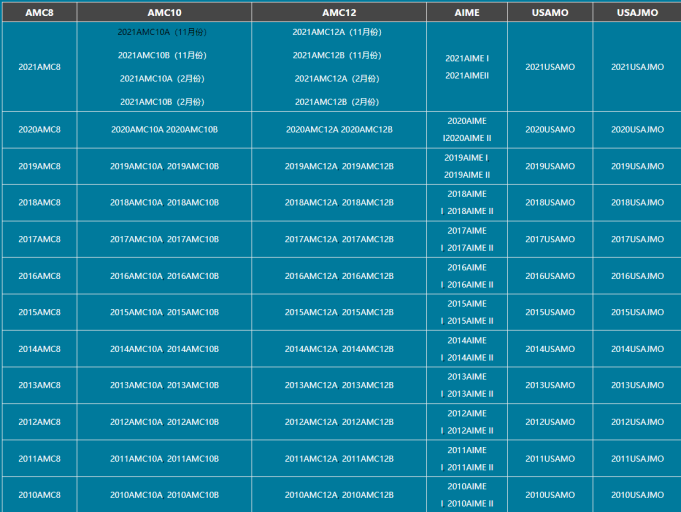Open the 2014AMC8 link
Image resolution: width=681 pixels, height=512 pixels.
point(39,349)
